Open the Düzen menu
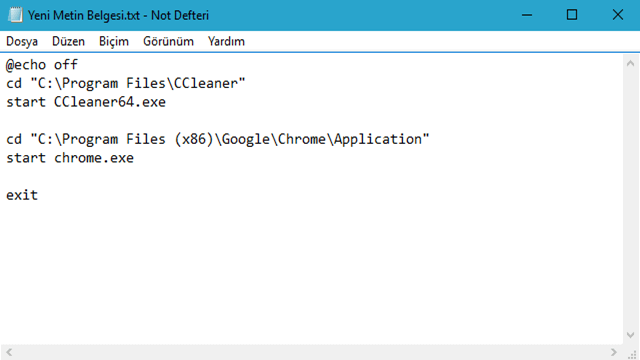640x360 pixels. tap(68, 41)
